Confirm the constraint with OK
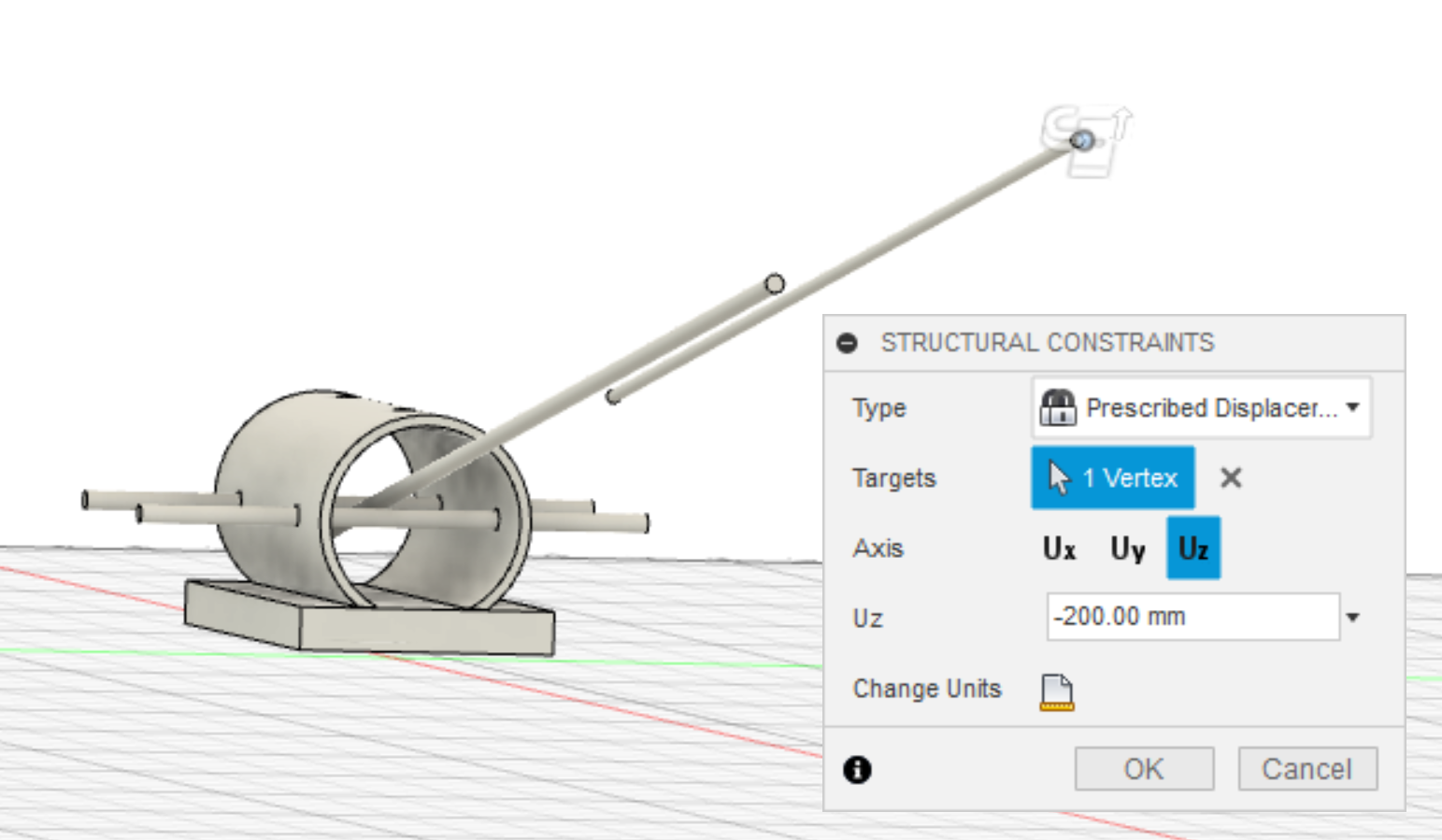1442x840 pixels. click(1144, 769)
